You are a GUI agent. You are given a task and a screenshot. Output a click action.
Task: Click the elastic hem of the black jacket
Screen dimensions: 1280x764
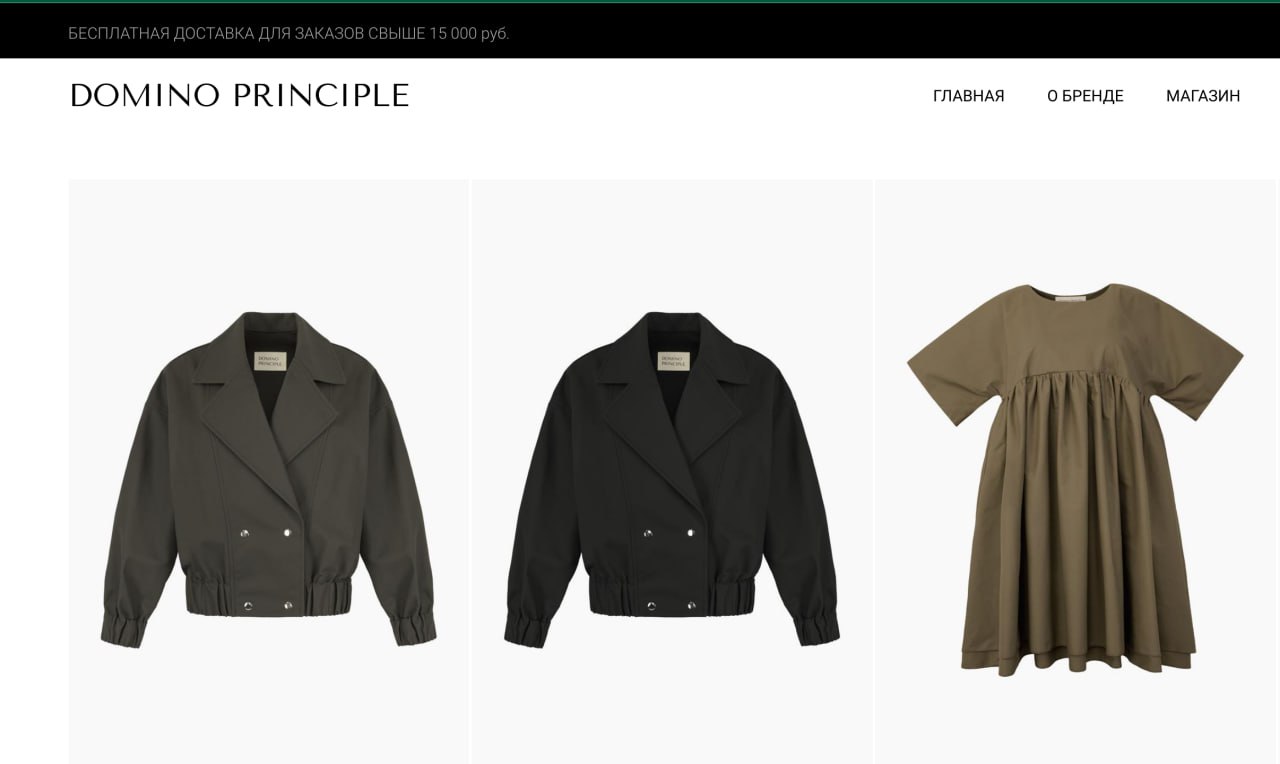point(670,597)
